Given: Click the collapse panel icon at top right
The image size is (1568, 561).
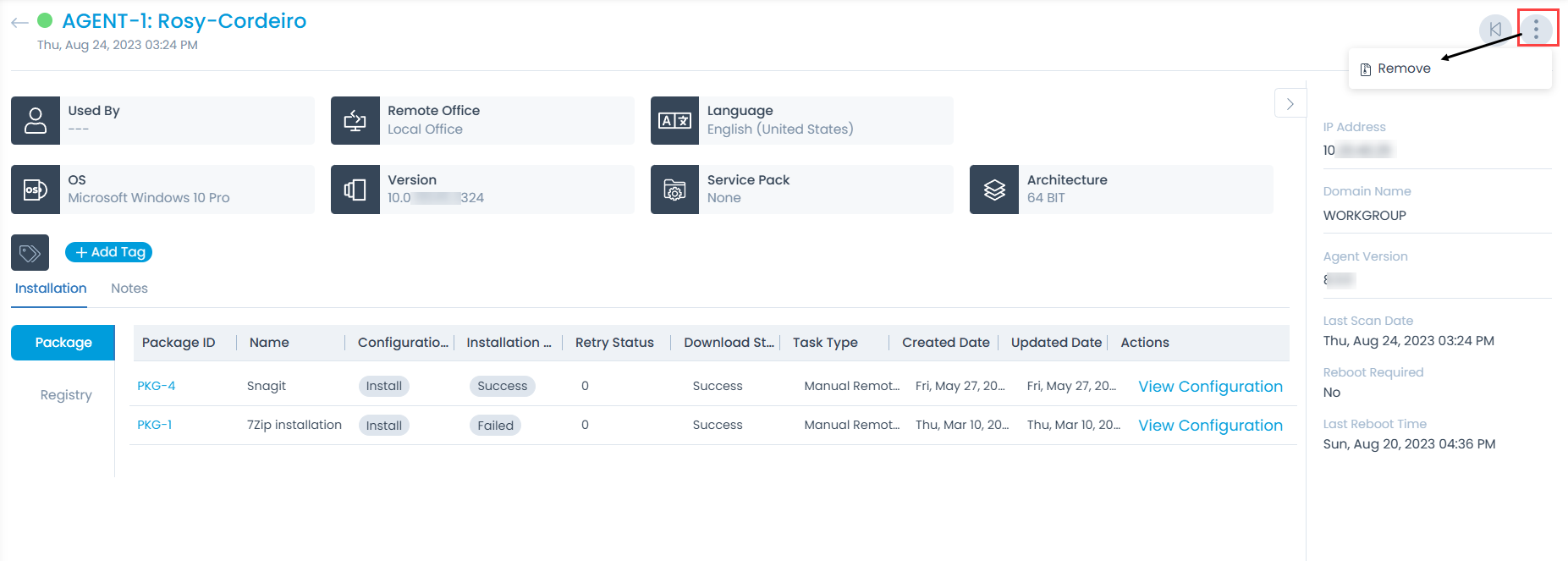Looking at the screenshot, I should click(1494, 30).
